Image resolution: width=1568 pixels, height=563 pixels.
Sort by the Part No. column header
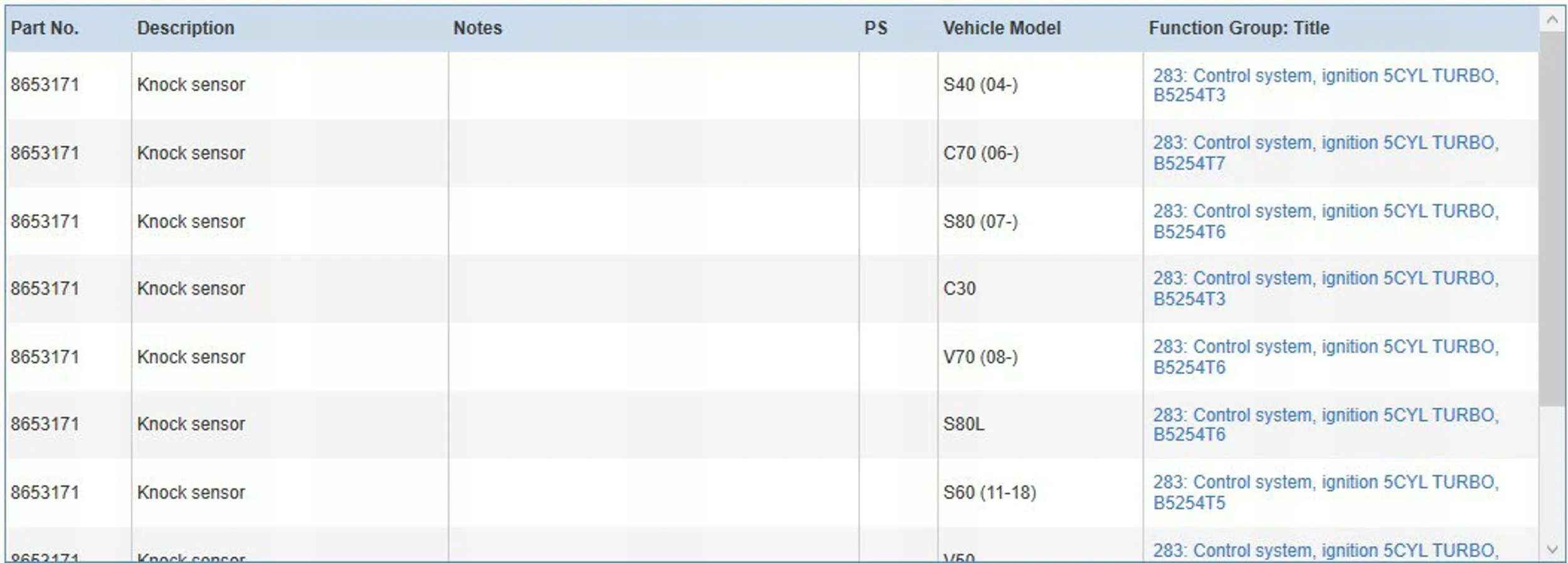[45, 28]
